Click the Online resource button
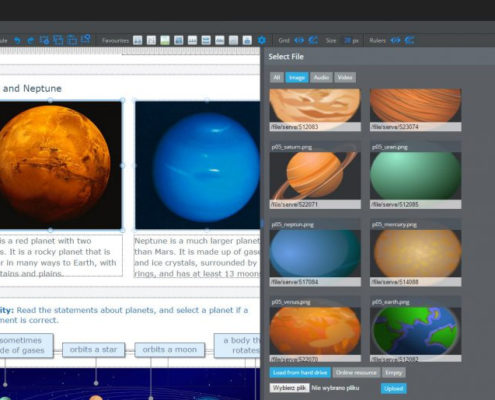Image resolution: width=495 pixels, height=400 pixels. click(356, 372)
